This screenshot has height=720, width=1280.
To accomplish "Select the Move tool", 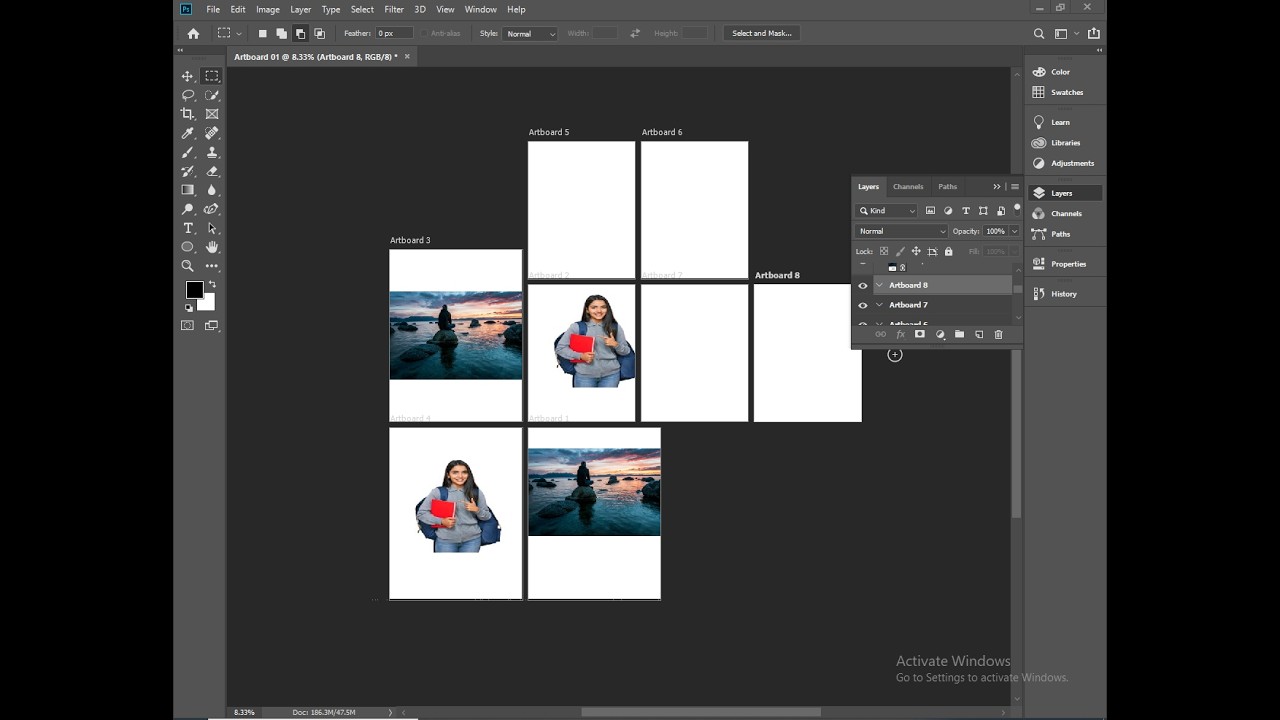I will tap(187, 76).
